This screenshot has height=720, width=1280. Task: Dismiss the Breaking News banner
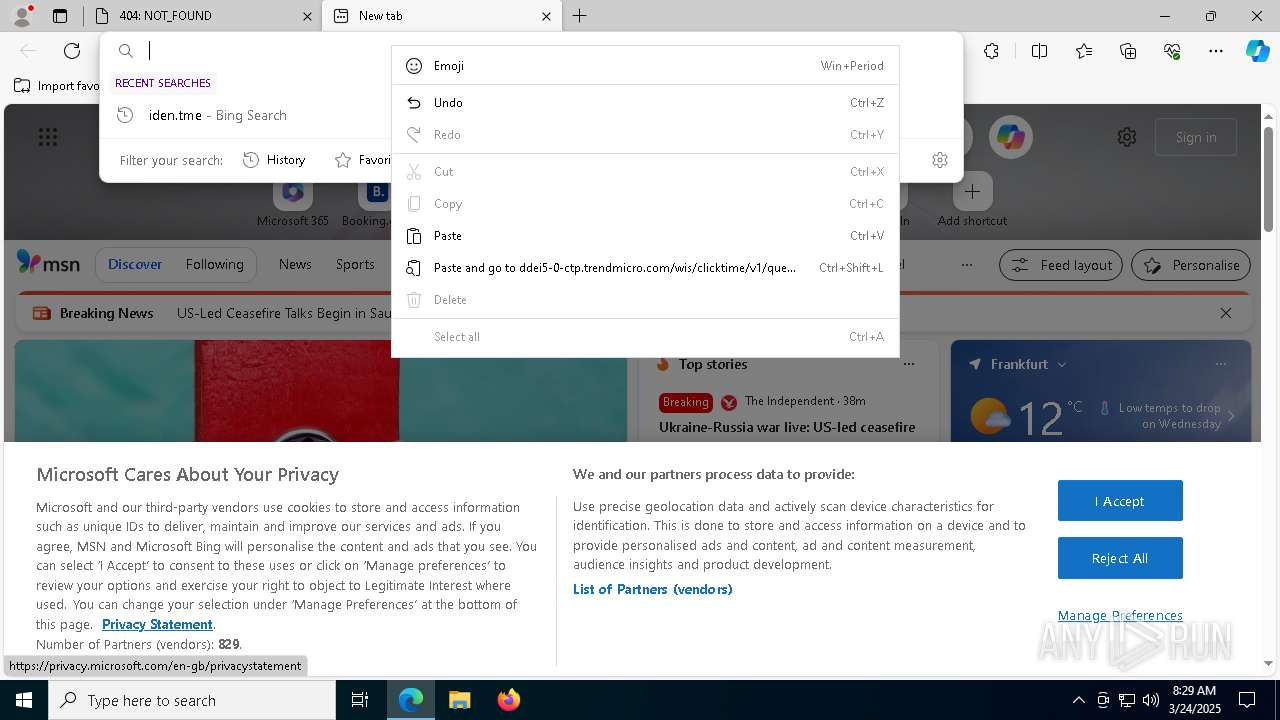coord(1226,313)
